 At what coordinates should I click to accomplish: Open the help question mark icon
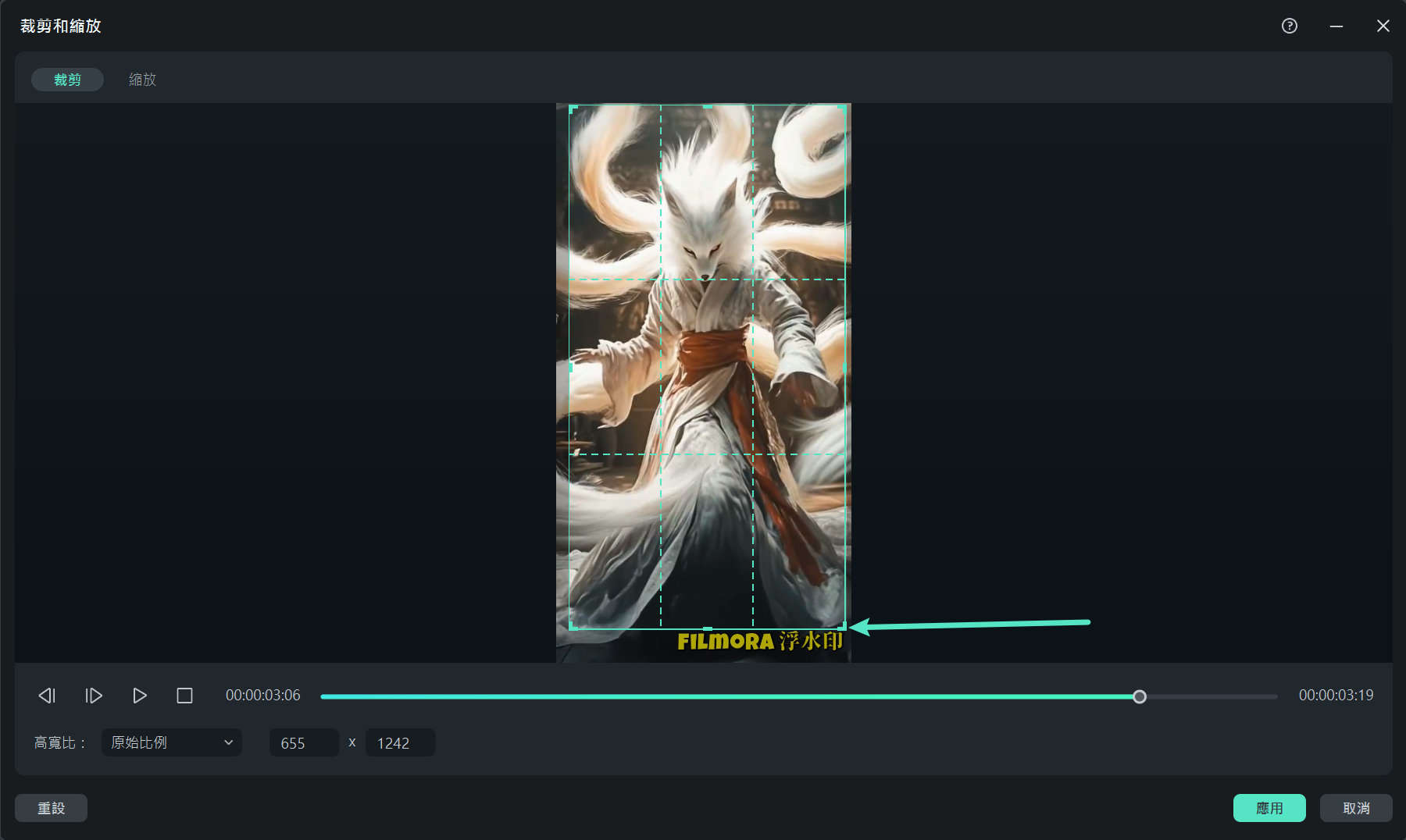tap(1290, 26)
